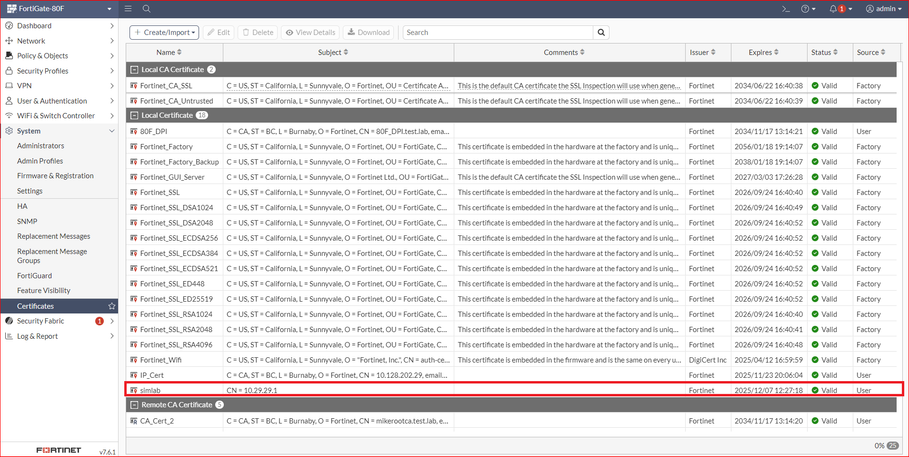Expand the VPN menu
This screenshot has height=457, width=909.
click(59, 86)
